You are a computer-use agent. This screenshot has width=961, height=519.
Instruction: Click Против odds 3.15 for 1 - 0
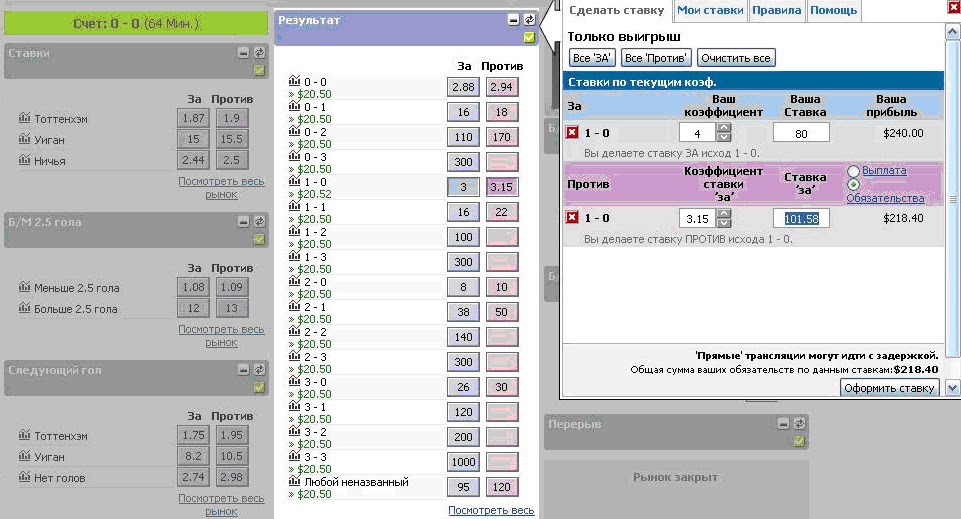coord(501,187)
